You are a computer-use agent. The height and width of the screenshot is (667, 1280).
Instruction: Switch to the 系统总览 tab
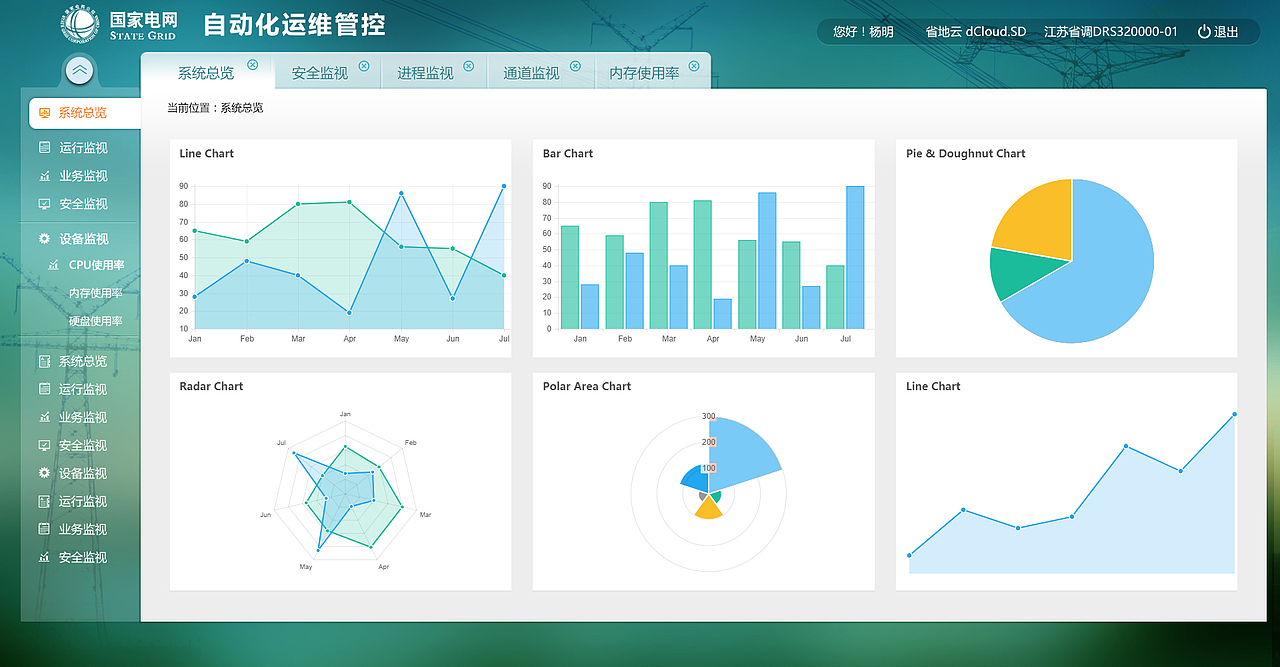[206, 73]
